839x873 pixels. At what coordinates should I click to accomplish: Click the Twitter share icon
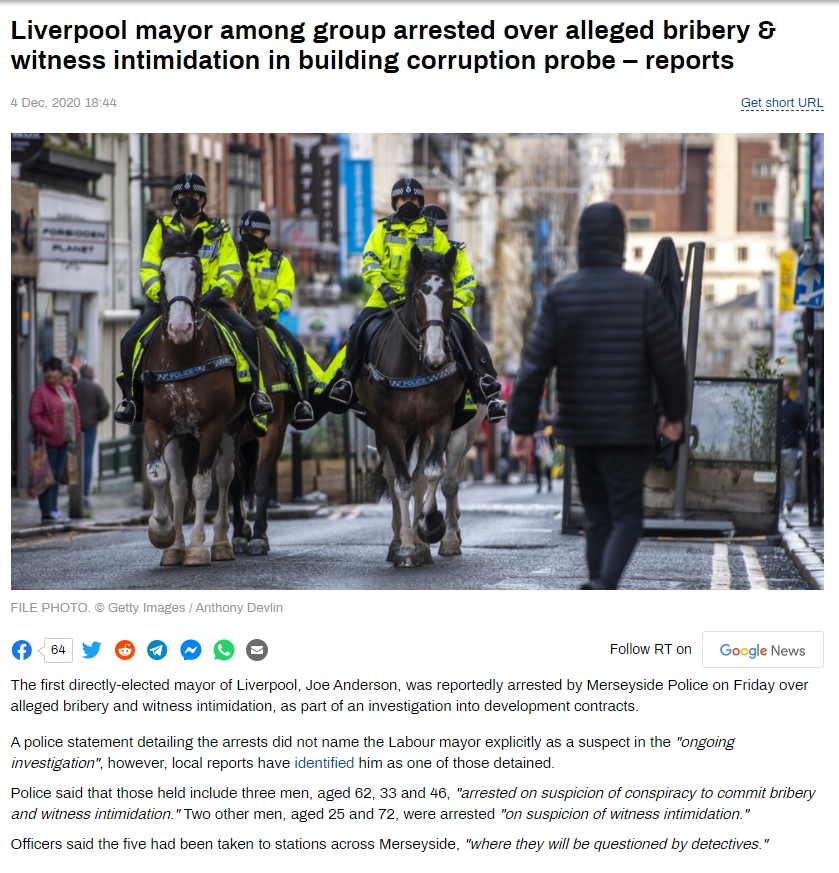point(92,650)
